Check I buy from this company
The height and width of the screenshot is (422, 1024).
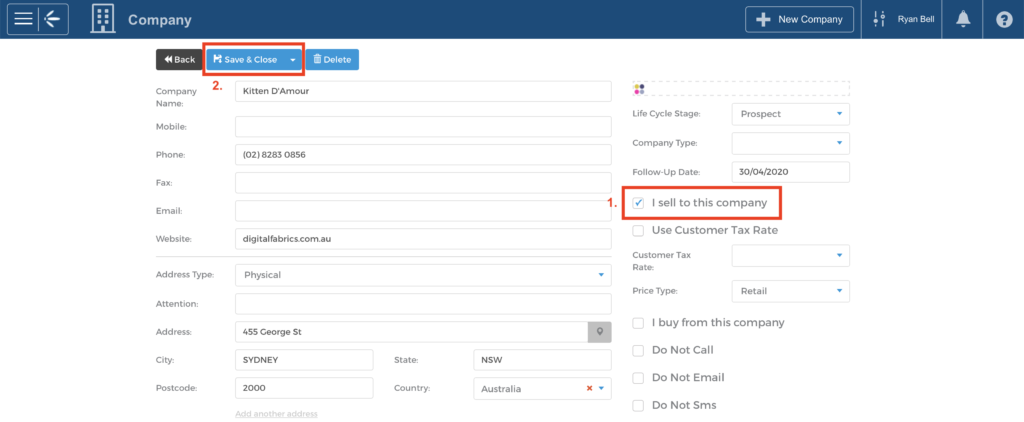(x=639, y=323)
